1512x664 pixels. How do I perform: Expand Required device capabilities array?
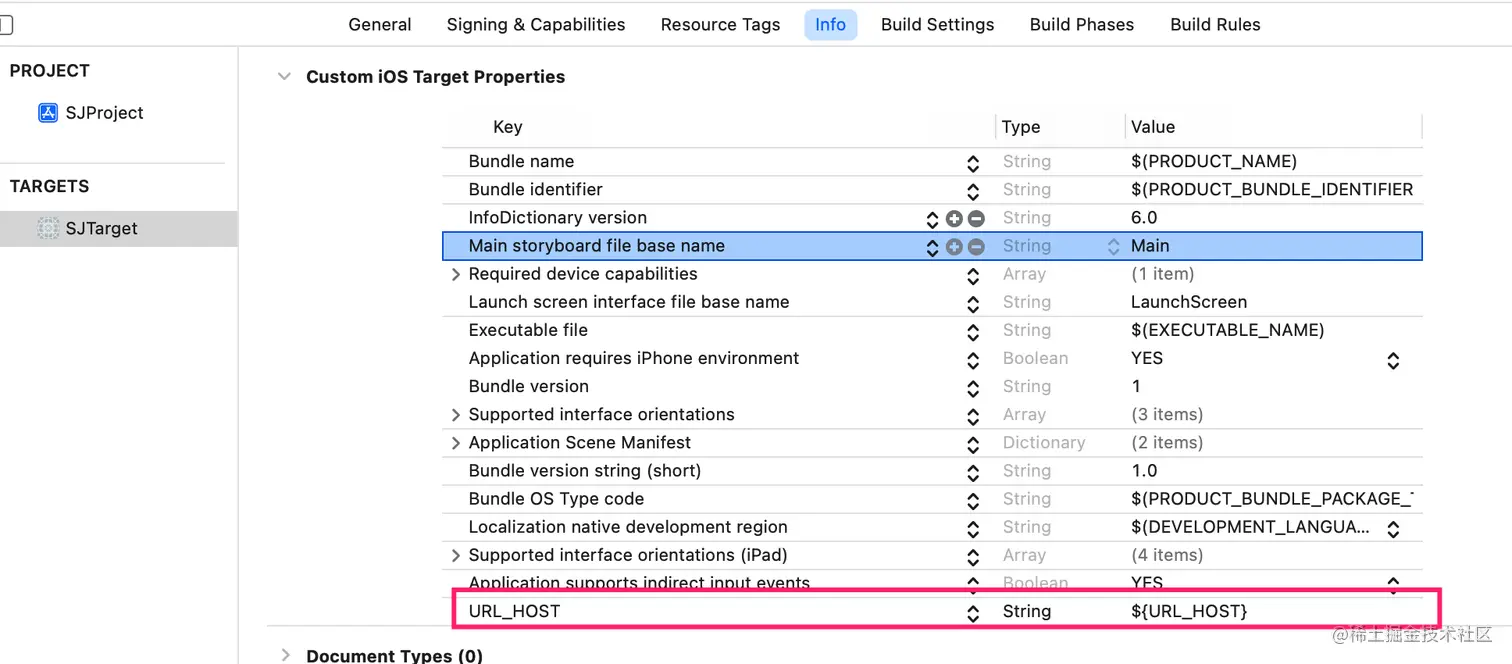coord(456,274)
